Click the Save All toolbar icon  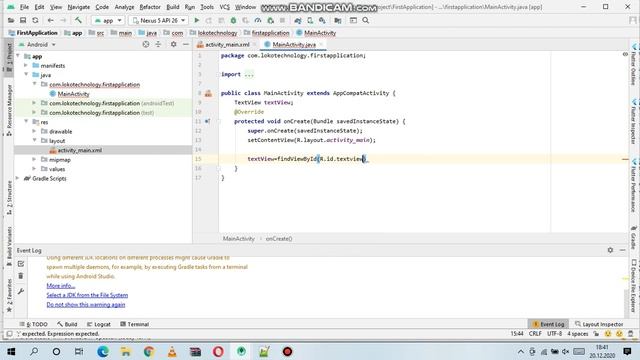23,20
